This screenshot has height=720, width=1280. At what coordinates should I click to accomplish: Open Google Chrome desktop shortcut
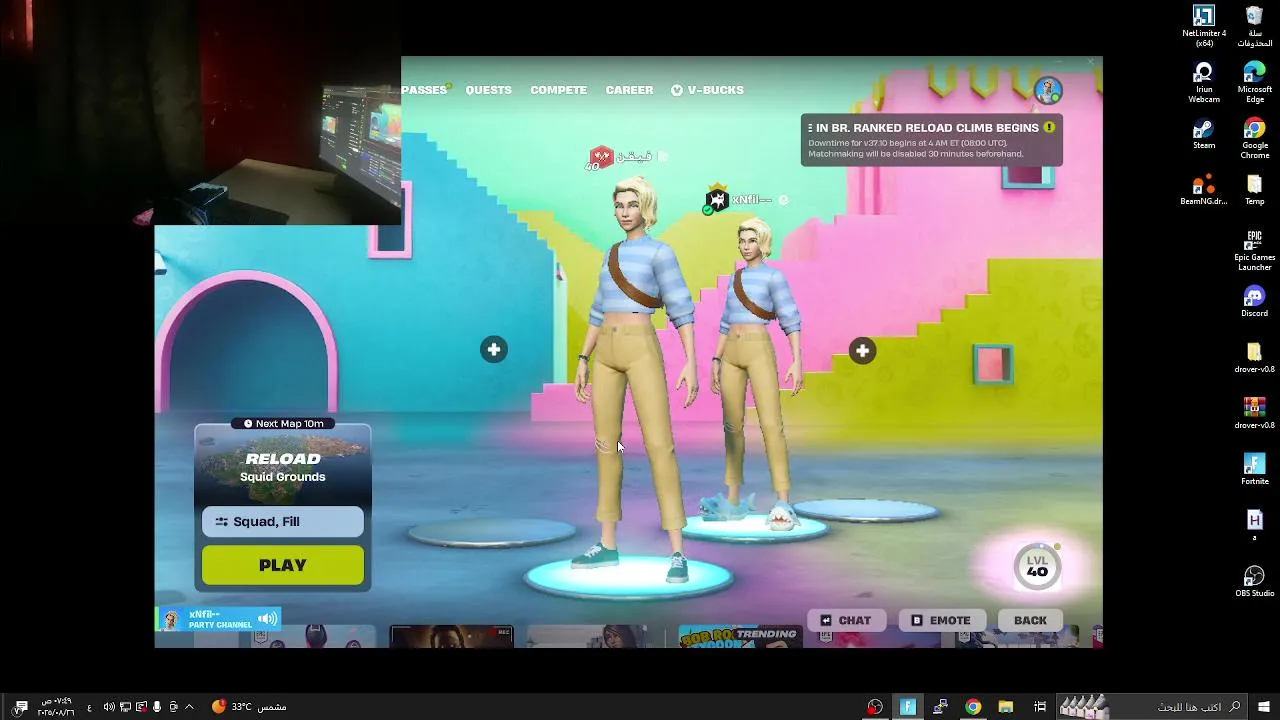[x=1254, y=139]
